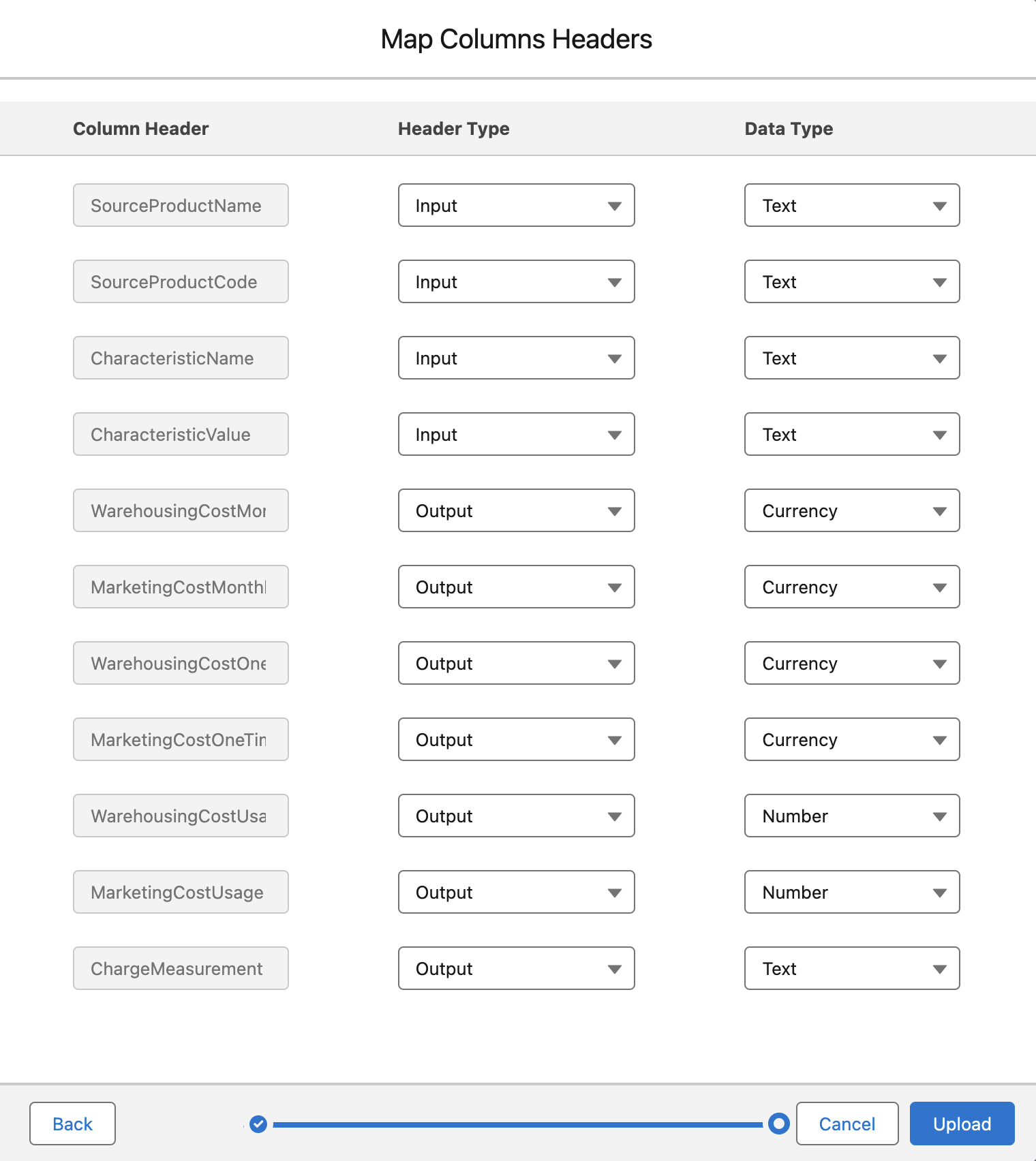Click the MarketingCostOneTin column header field
This screenshot has height=1161, width=1036.
coord(181,739)
